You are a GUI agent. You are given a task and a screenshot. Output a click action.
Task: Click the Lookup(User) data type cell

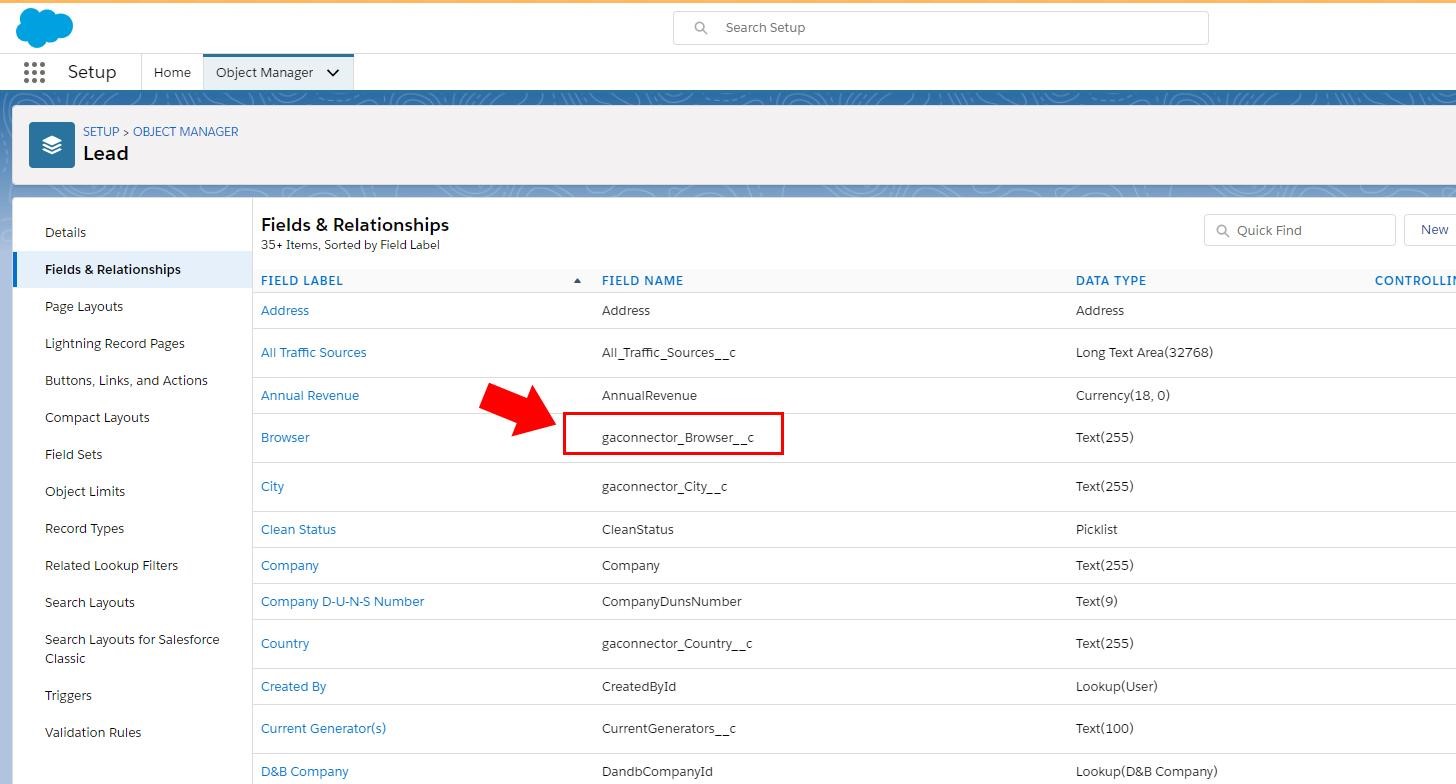coord(1116,687)
